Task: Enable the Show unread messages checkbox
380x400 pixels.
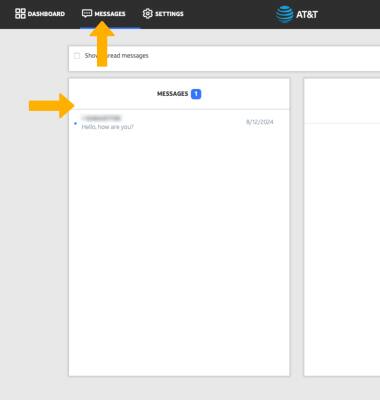Action: (x=77, y=56)
